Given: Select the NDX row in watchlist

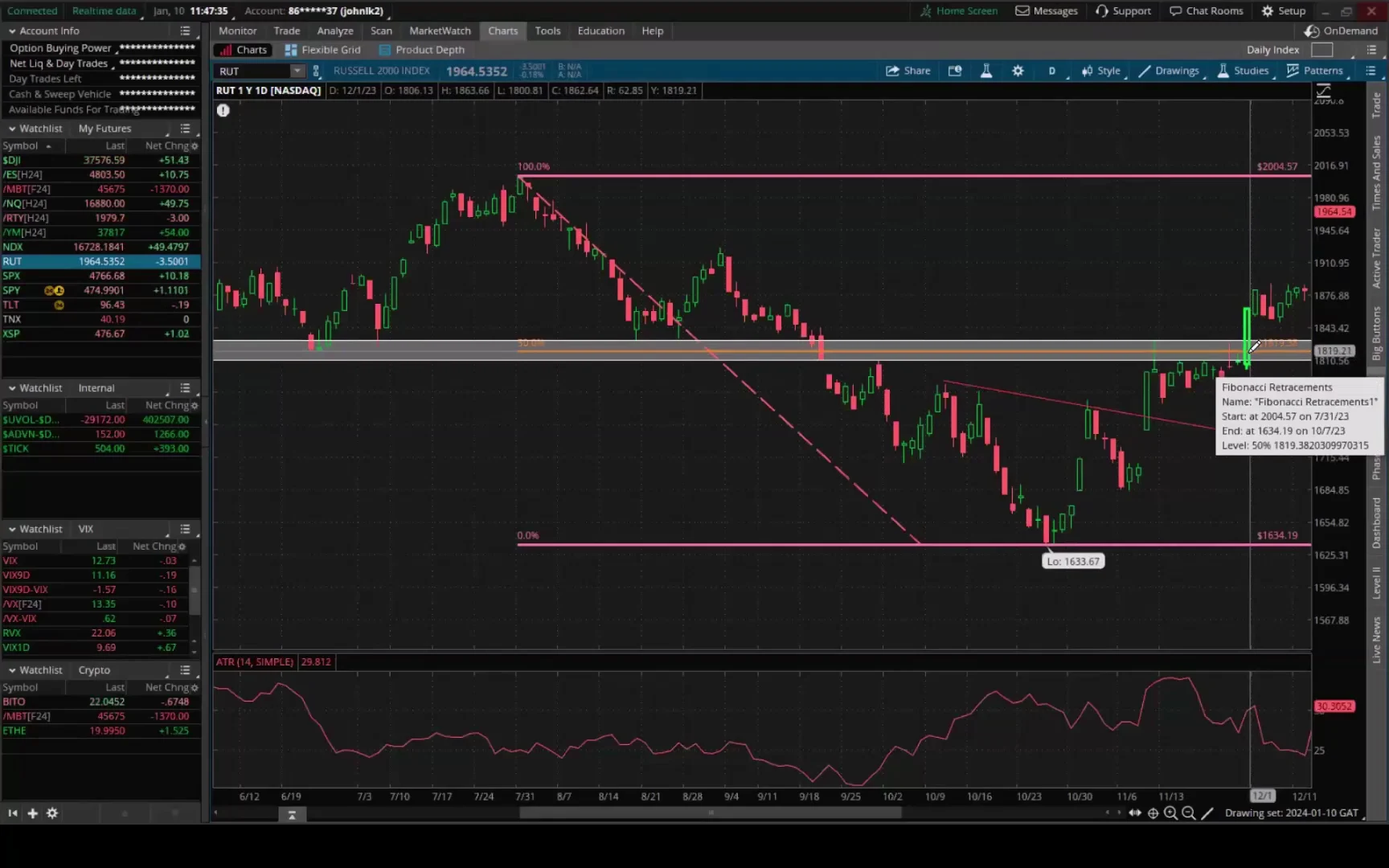Looking at the screenshot, I should [x=100, y=247].
